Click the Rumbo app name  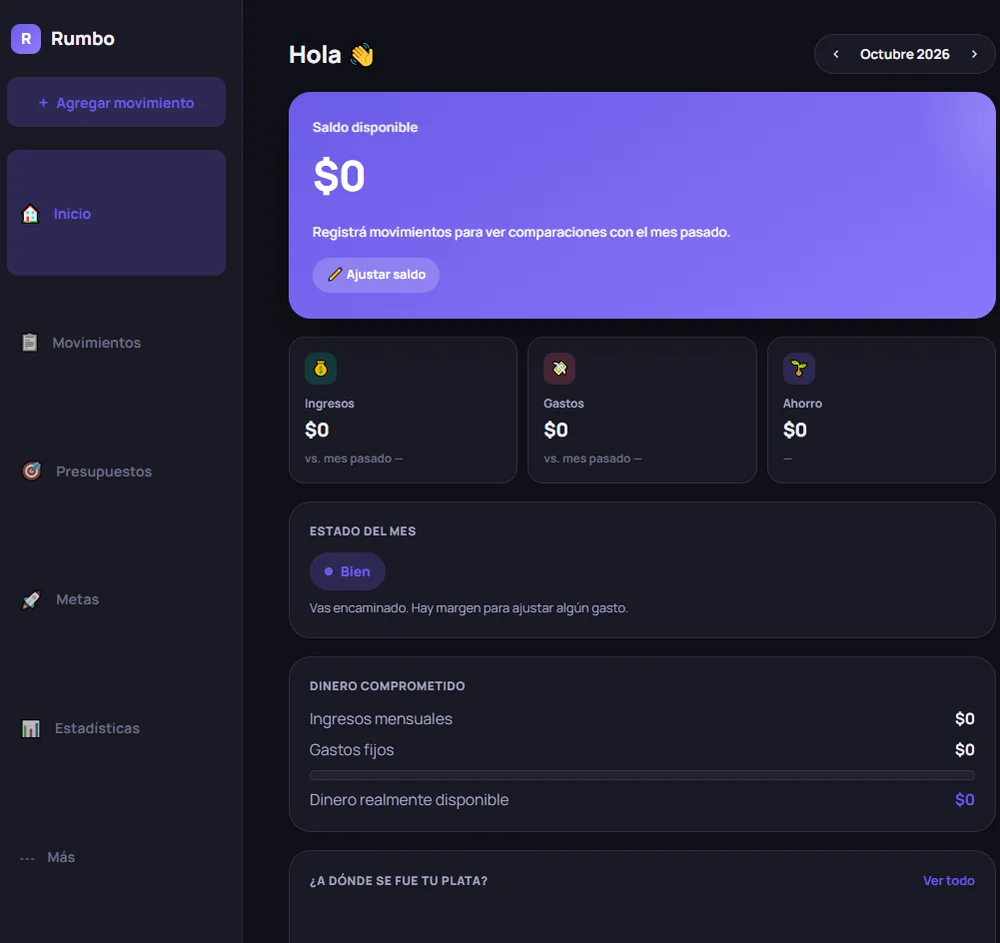83,39
